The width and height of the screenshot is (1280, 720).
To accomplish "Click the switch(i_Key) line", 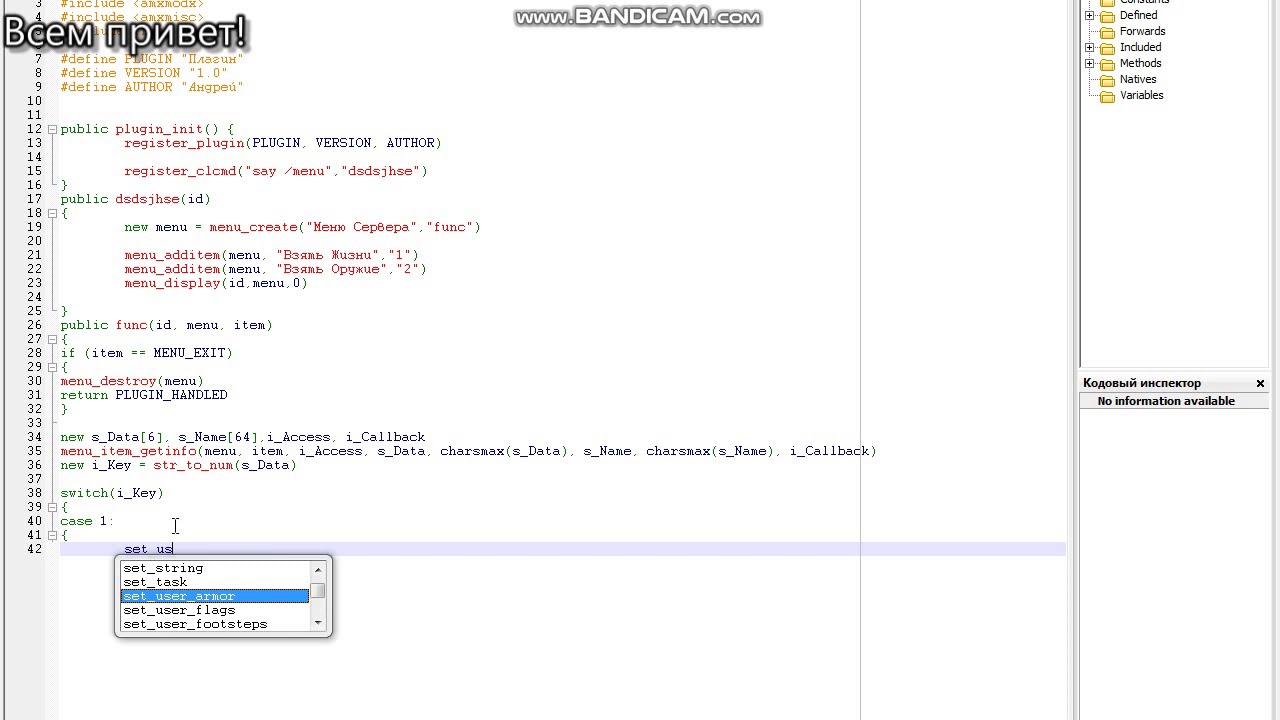I will coord(112,493).
